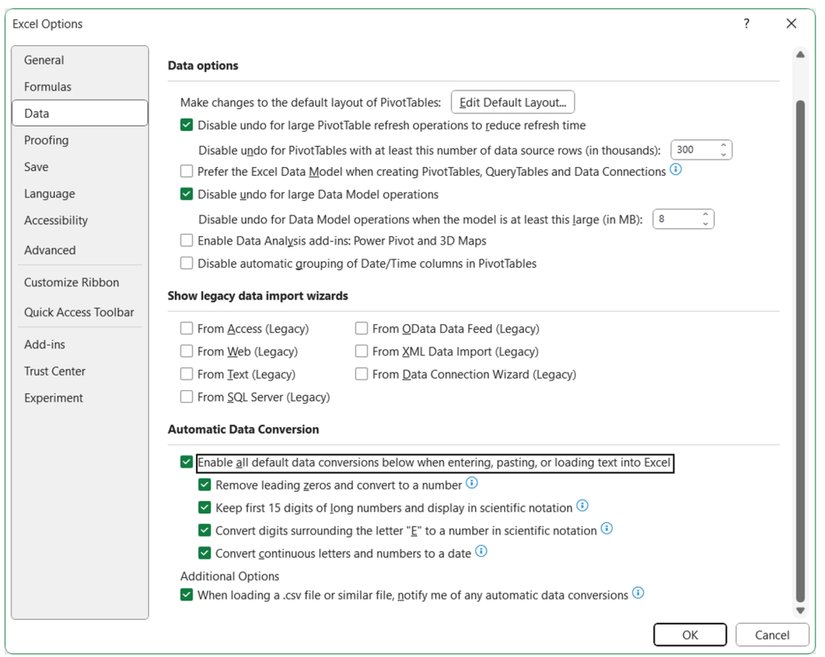The image size is (825, 657).
Task: Click the info icon beside "Convert continuous letters and numbers"
Action: (x=481, y=551)
